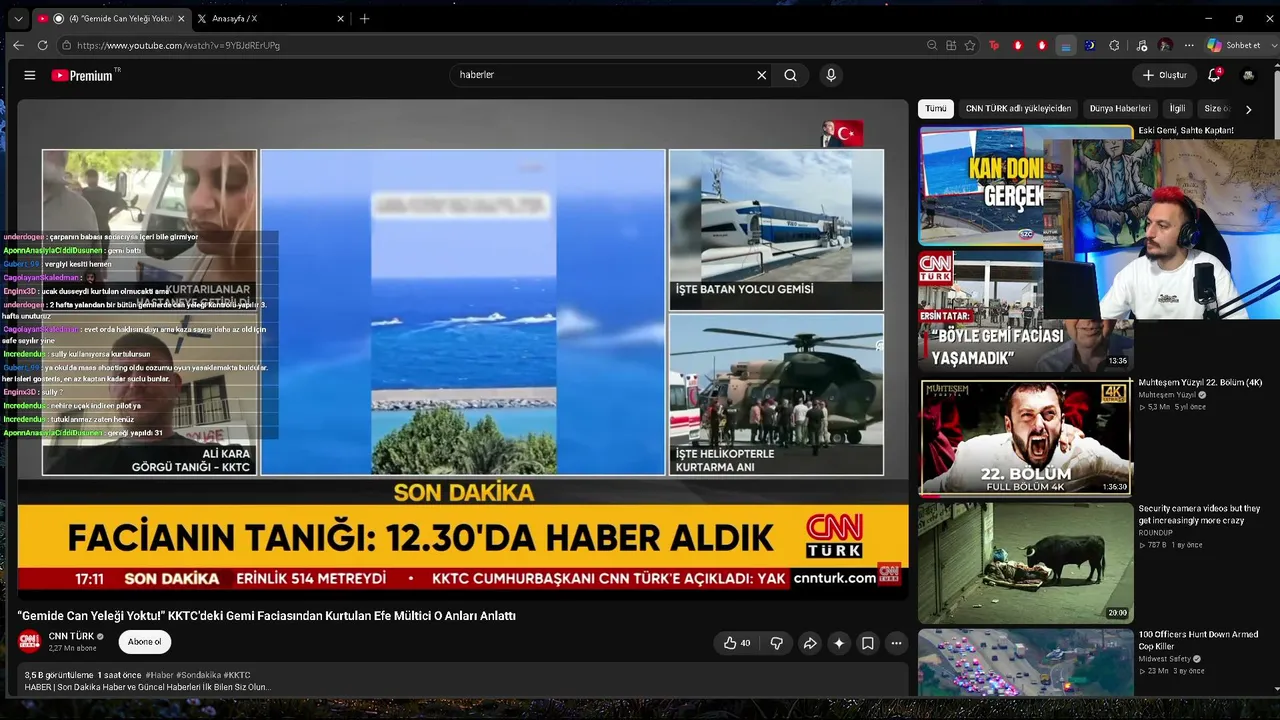1280x720 pixels.
Task: Open the media control music icon
Action: (1141, 45)
